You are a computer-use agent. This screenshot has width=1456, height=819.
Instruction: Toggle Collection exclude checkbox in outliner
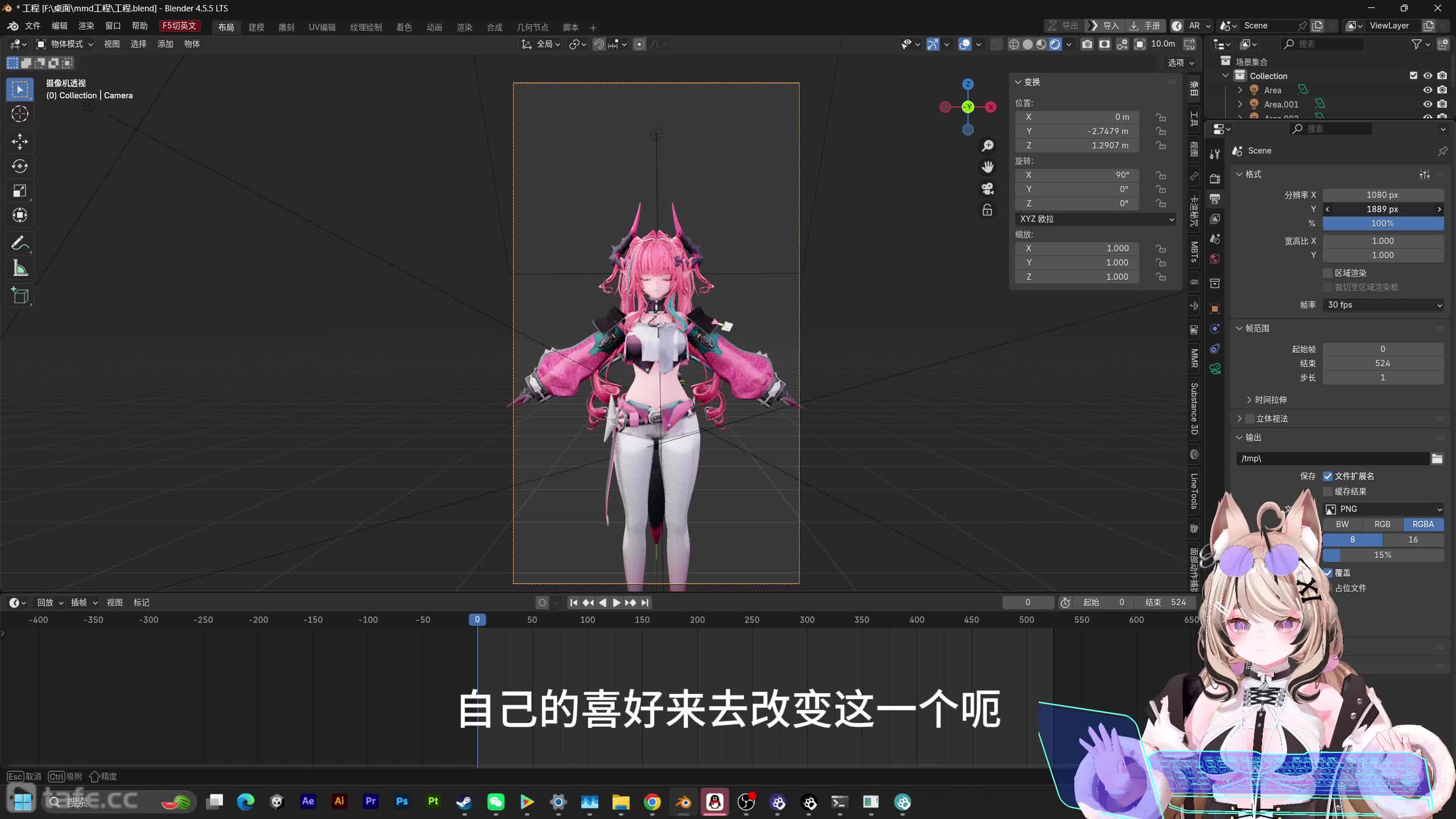(x=1413, y=76)
